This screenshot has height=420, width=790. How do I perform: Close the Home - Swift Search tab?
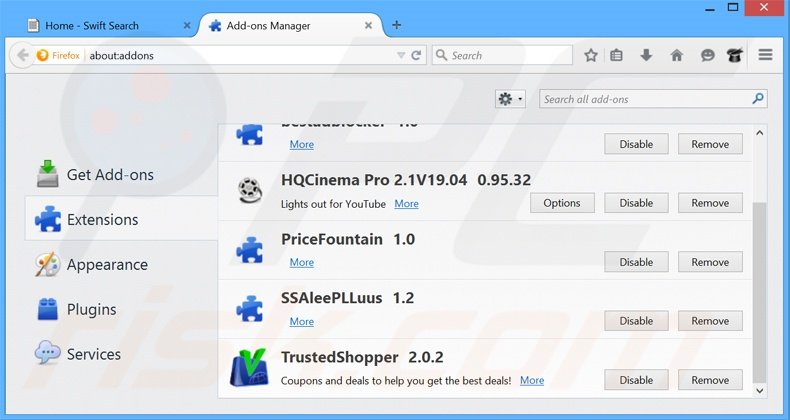pyautogui.click(x=187, y=25)
